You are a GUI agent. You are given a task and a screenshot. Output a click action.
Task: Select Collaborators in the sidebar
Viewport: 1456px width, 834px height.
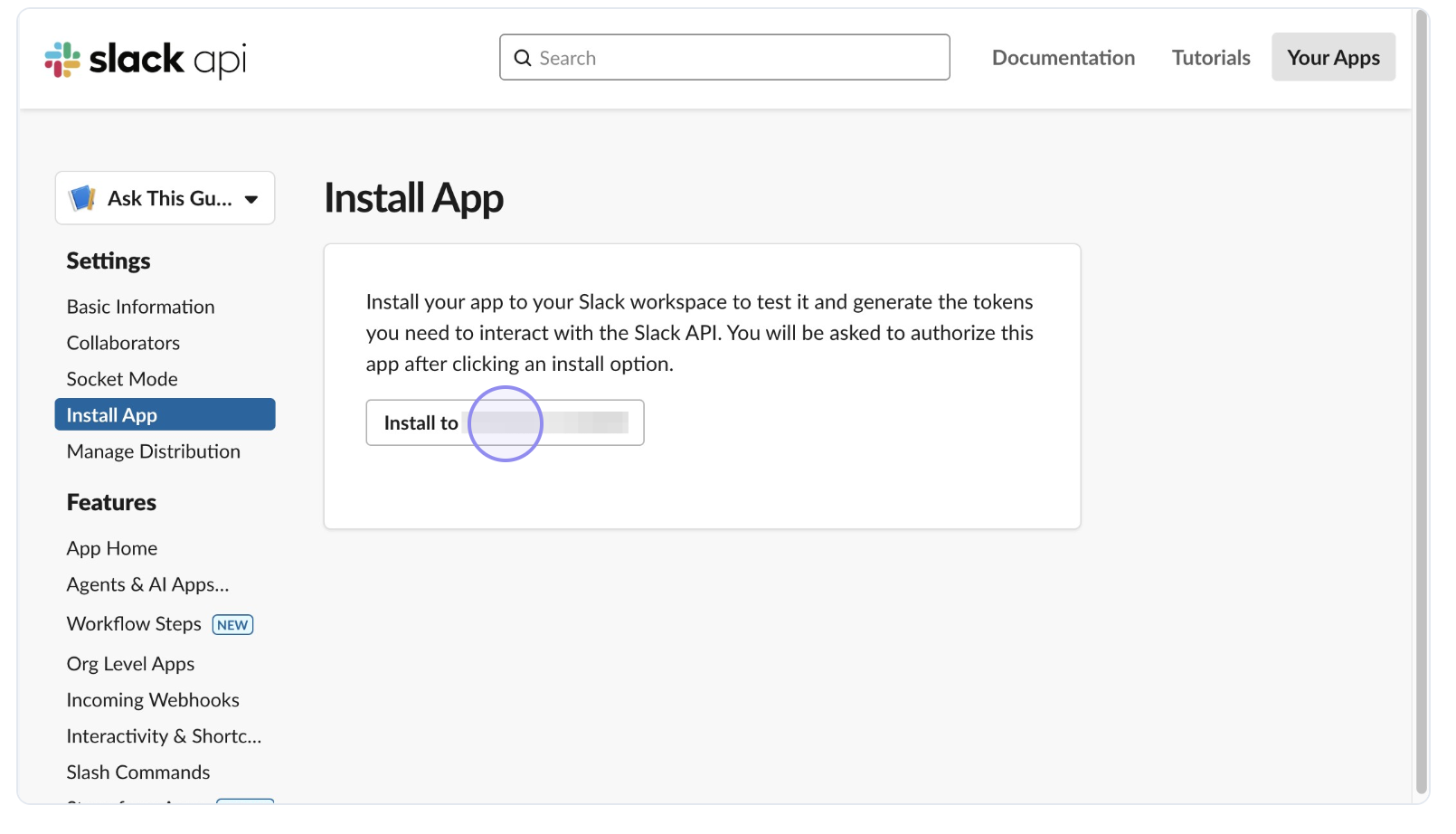[x=123, y=343]
